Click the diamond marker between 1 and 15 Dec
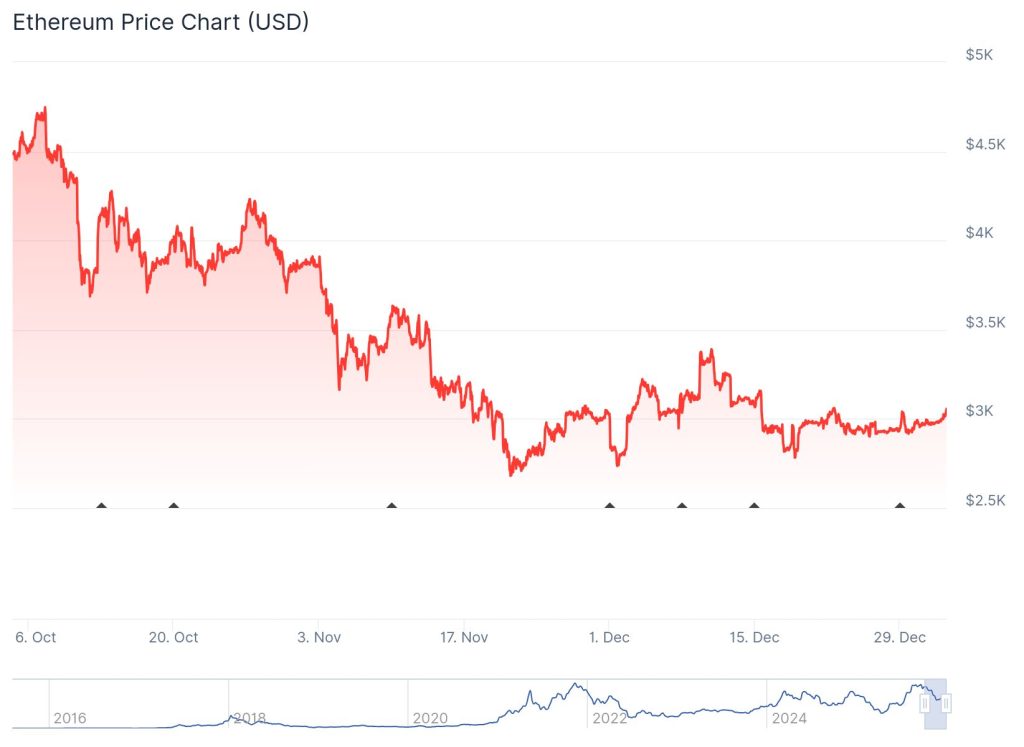The width and height of the screenshot is (1024, 747). point(682,506)
